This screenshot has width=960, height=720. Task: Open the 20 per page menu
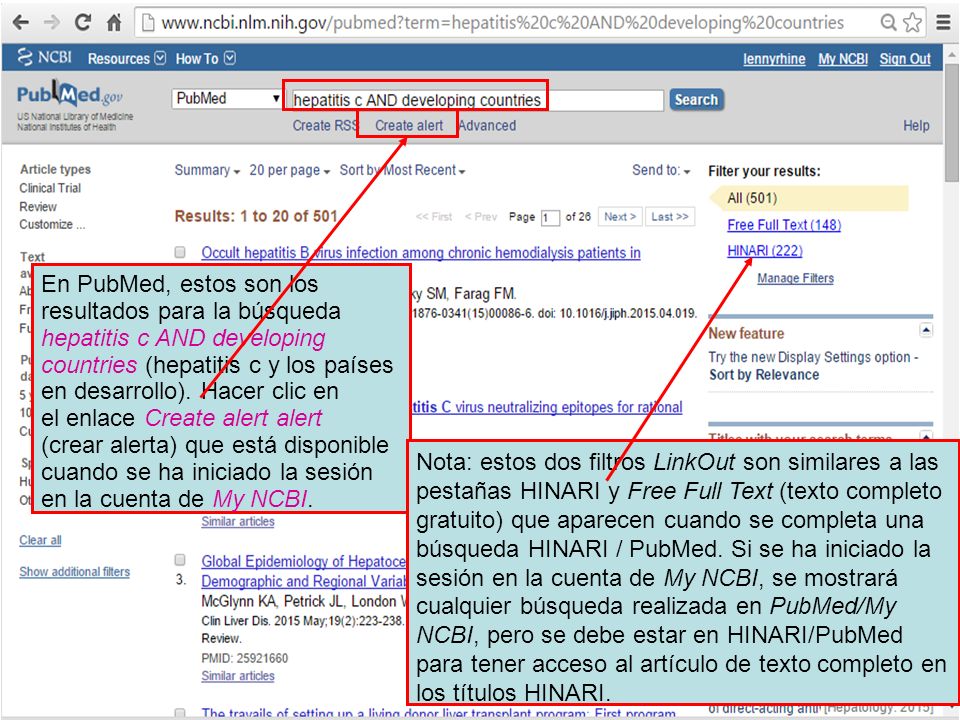coord(290,170)
